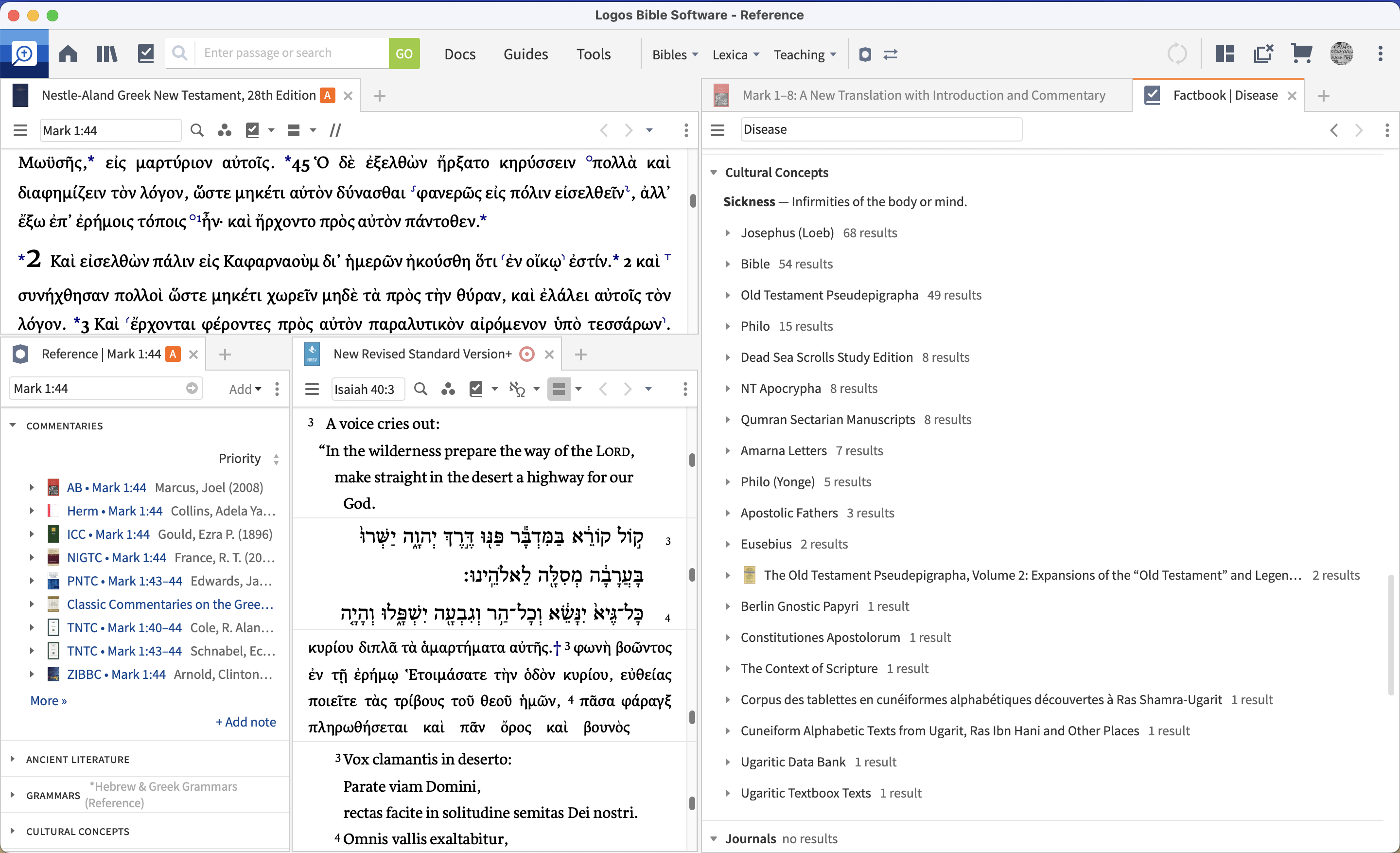Open the Tools menu
Screen dimensions: 1400x853
593,54
